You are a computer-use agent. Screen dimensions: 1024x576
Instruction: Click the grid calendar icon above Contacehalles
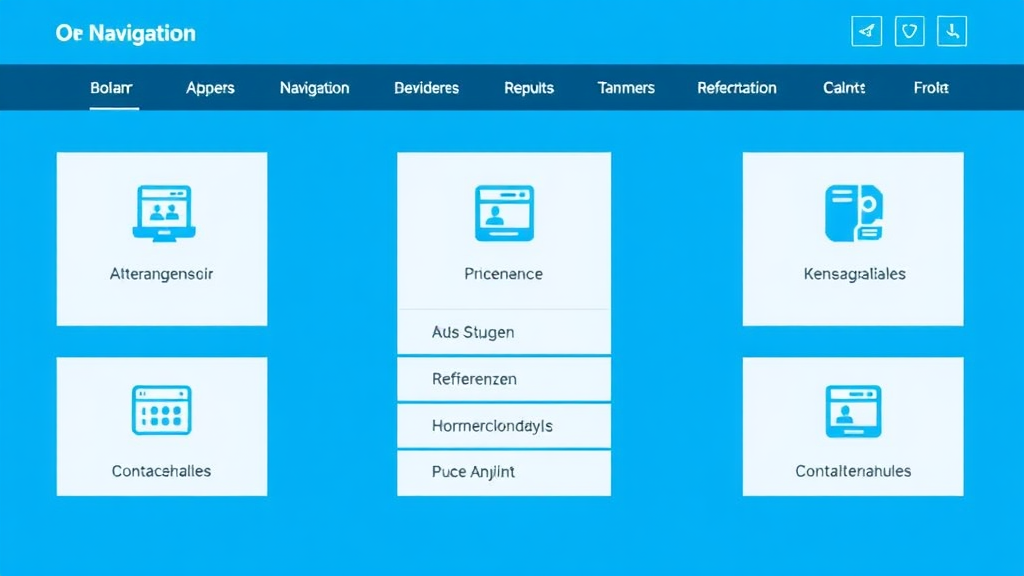[x=162, y=410]
